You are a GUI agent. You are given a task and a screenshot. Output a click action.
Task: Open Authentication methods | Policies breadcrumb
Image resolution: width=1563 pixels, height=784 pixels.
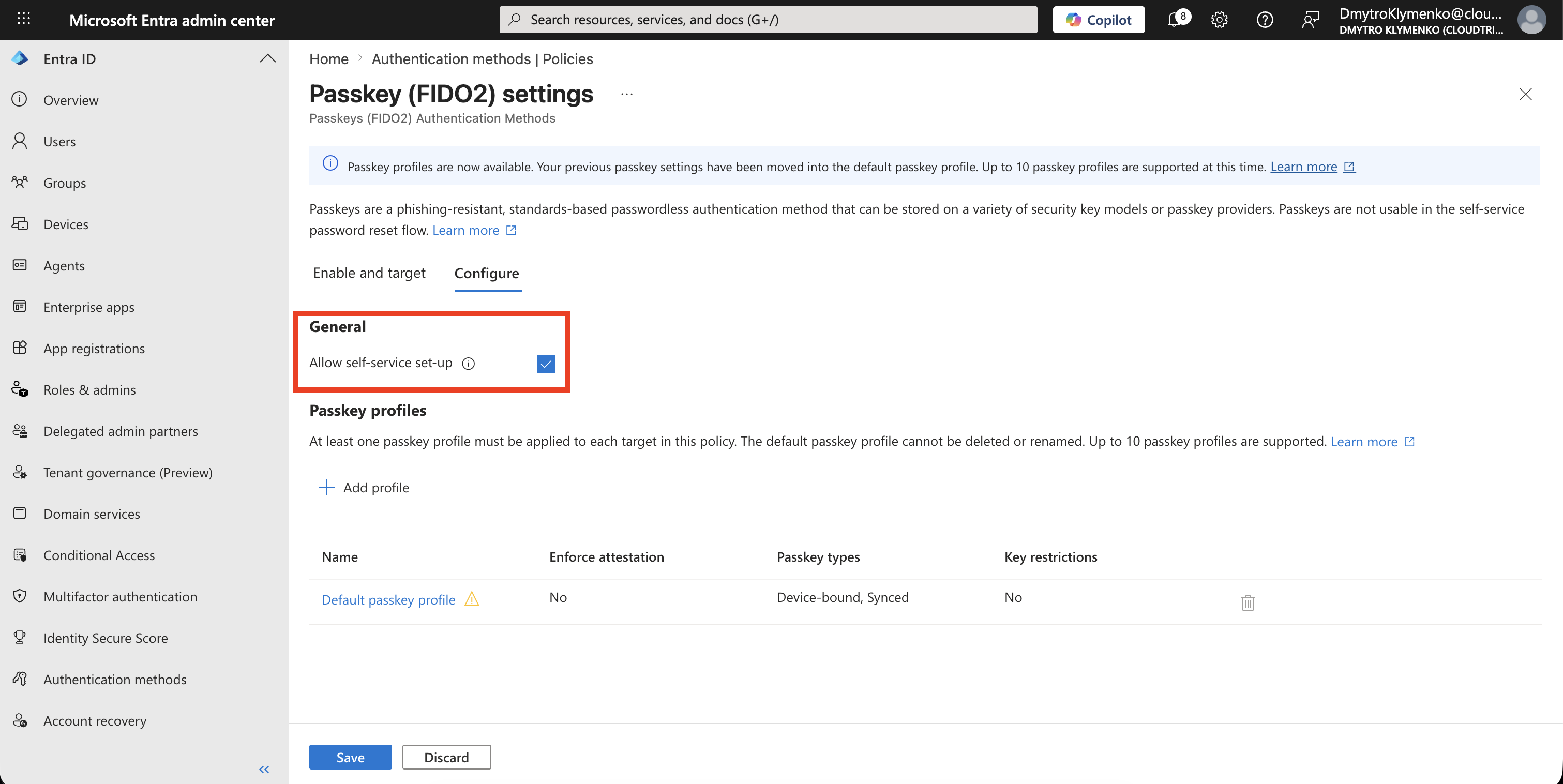point(482,58)
